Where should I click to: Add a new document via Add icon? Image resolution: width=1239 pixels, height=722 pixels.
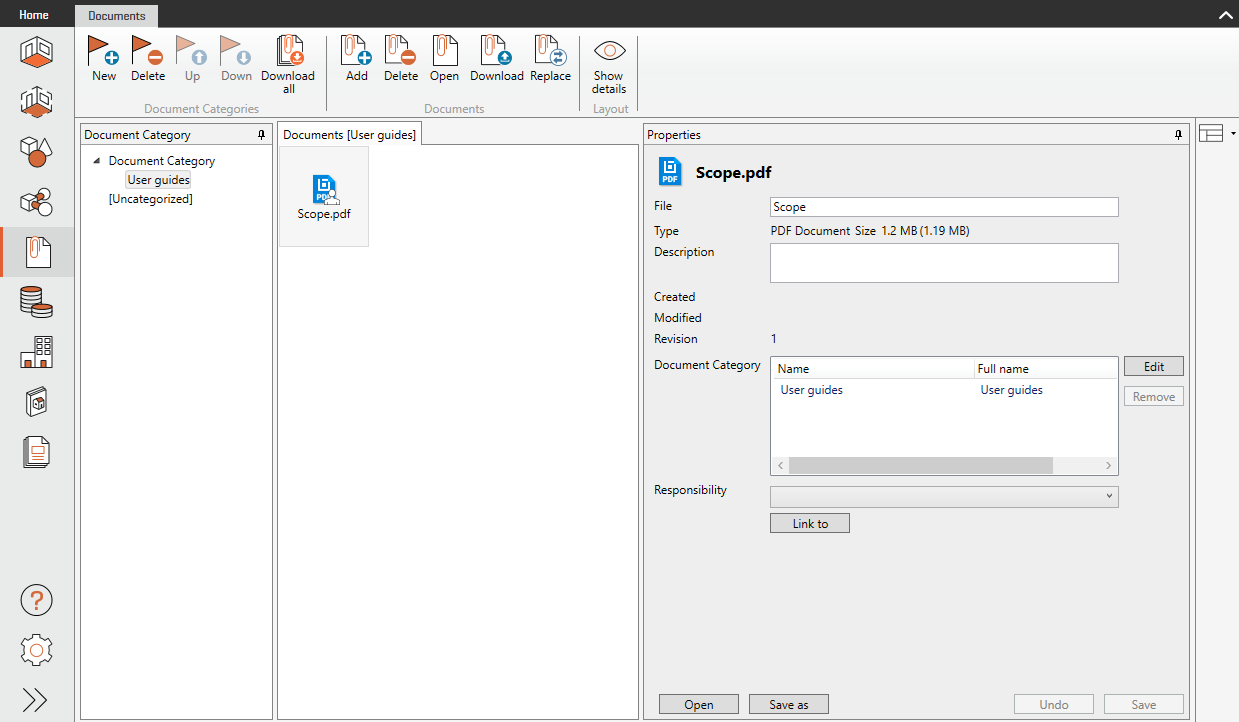[356, 52]
